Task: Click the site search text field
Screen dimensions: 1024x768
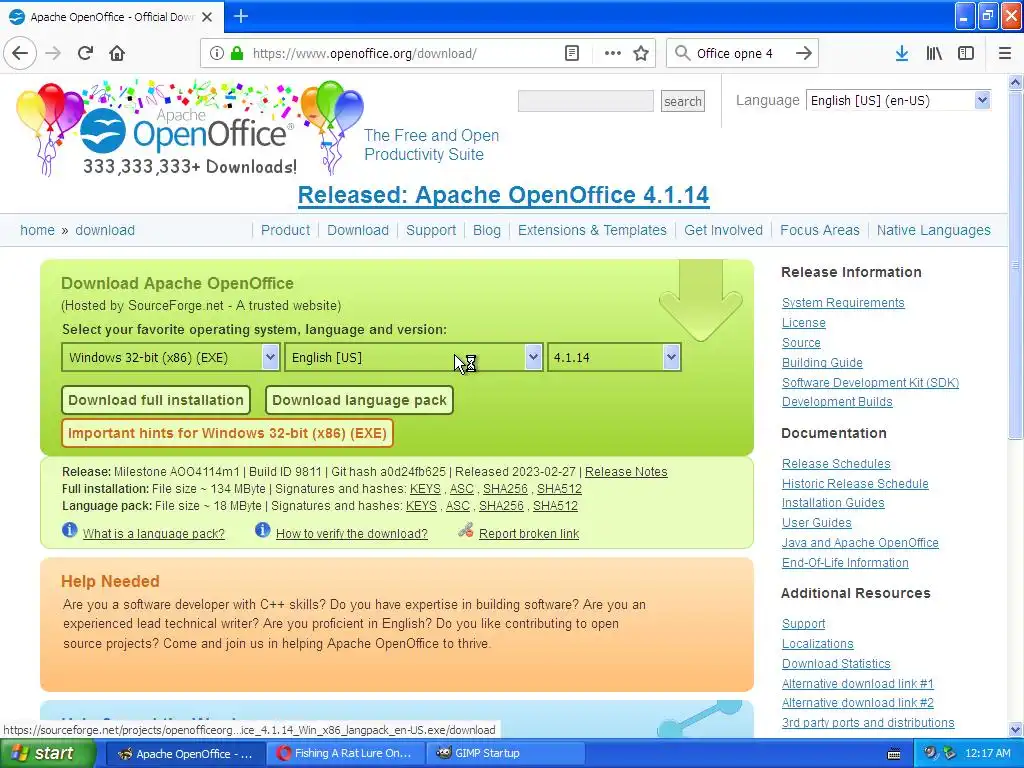Action: coord(586,101)
